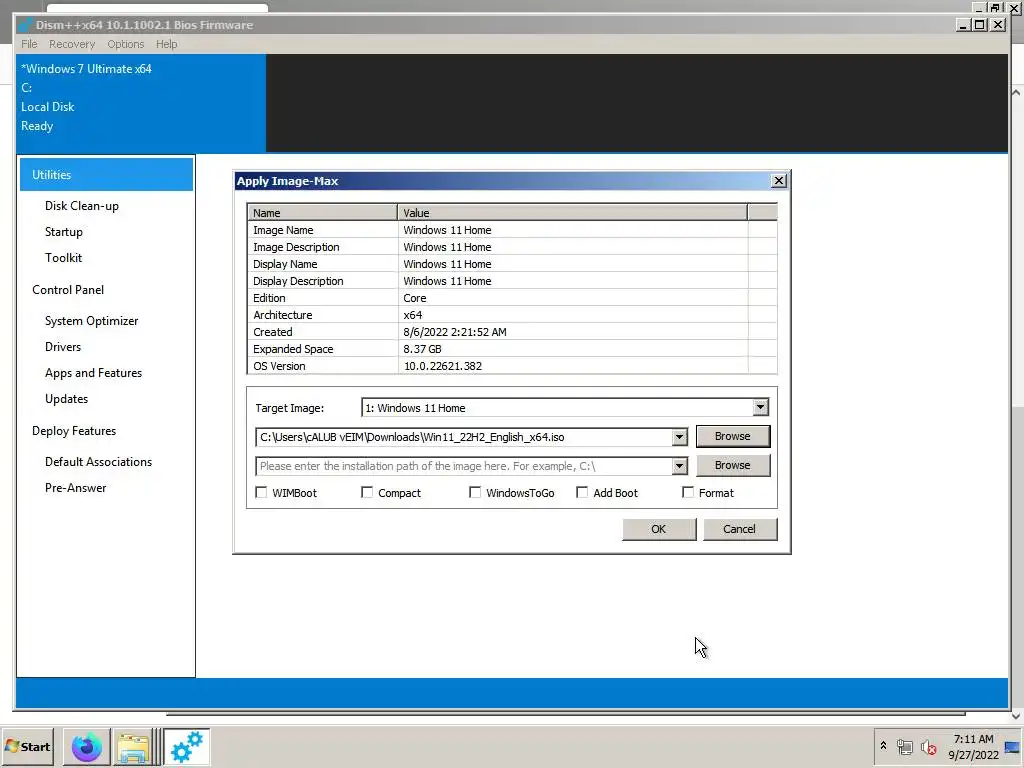Open the Drivers page

tap(63, 347)
